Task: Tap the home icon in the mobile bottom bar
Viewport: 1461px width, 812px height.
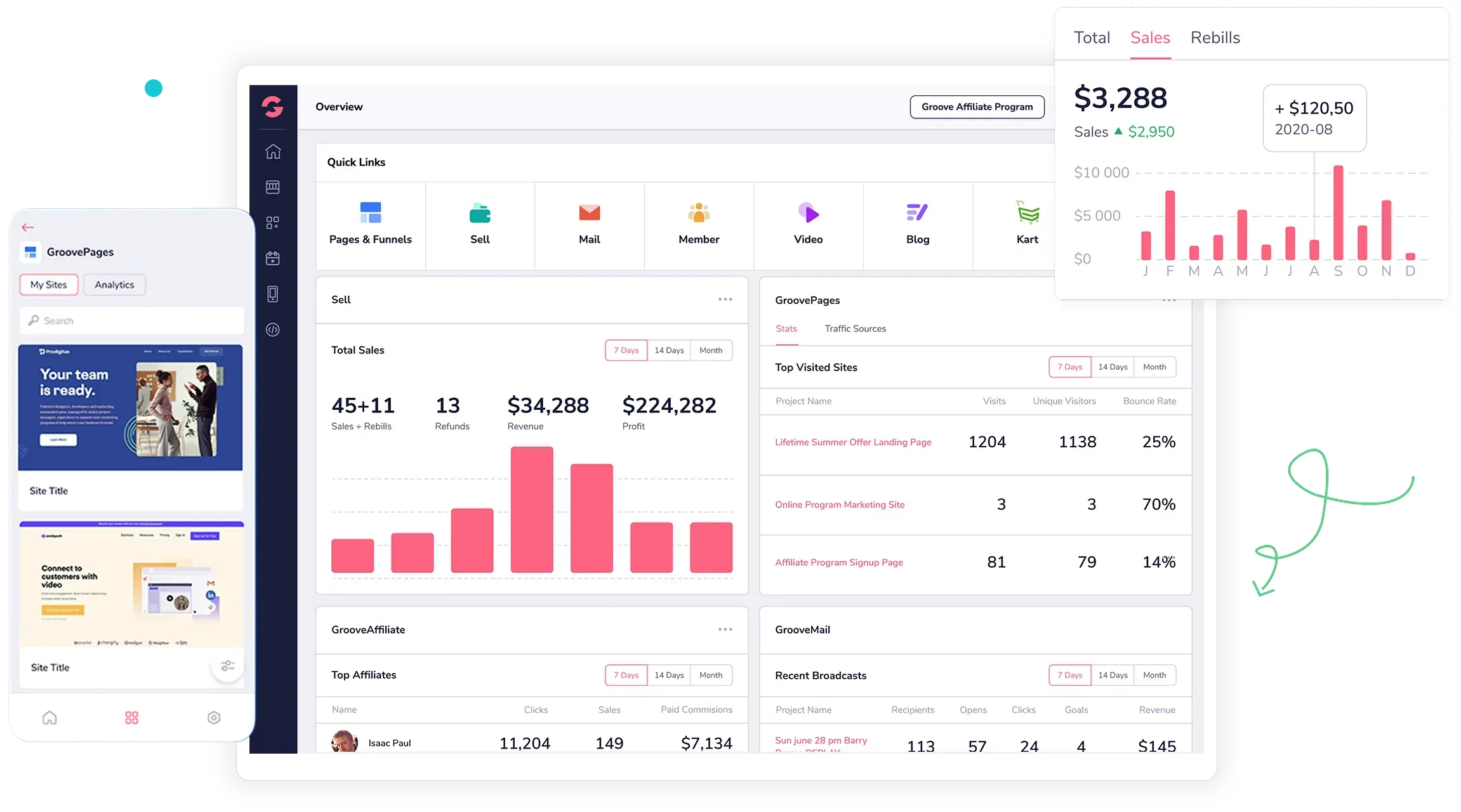Action: [x=50, y=717]
